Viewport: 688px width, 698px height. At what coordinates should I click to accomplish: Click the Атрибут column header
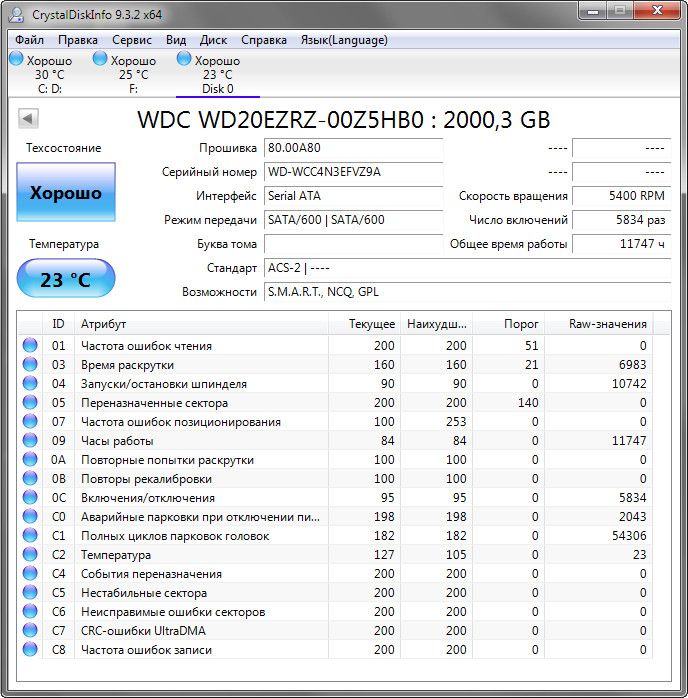point(201,324)
